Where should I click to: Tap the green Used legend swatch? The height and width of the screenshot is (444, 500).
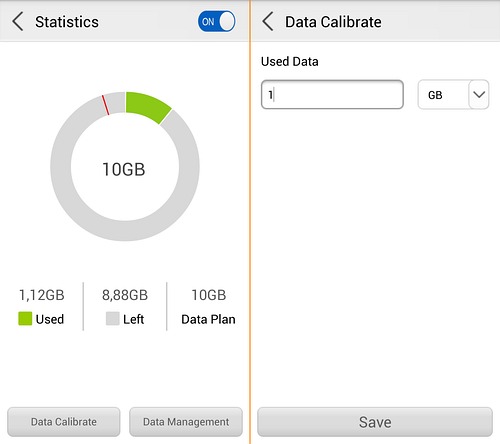tap(25, 319)
